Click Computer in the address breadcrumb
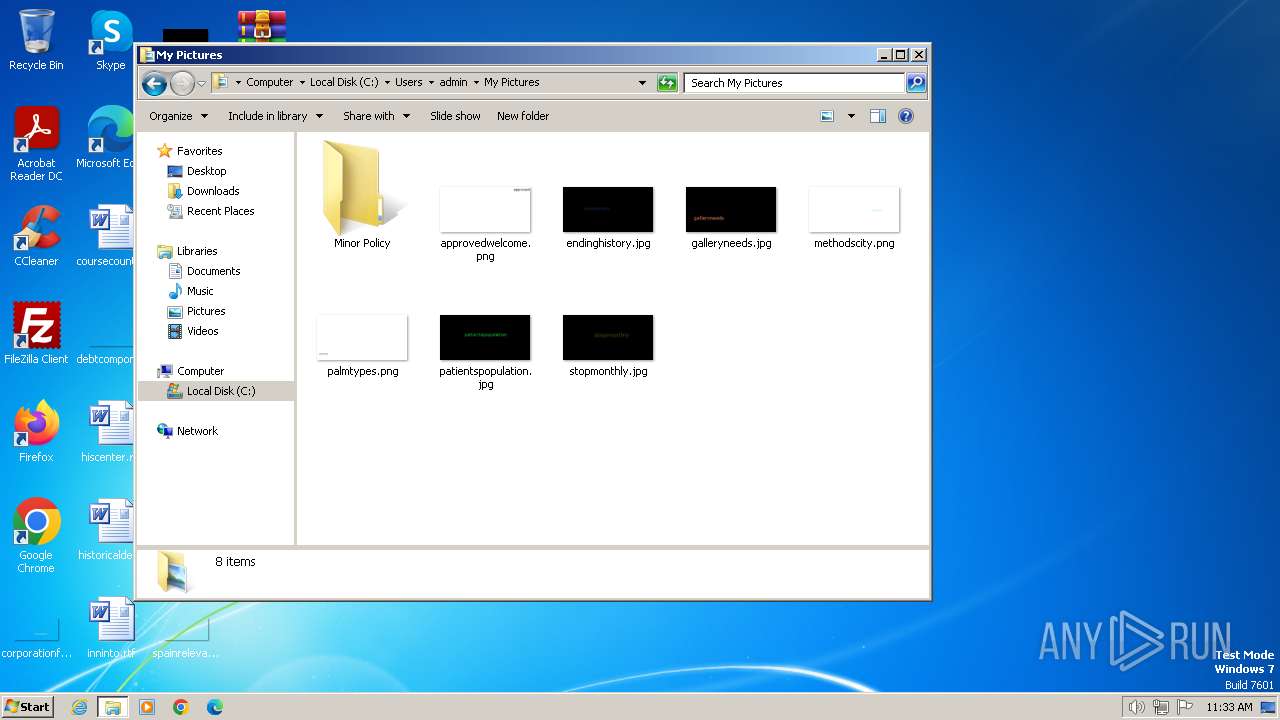This screenshot has width=1280, height=720. click(x=270, y=83)
